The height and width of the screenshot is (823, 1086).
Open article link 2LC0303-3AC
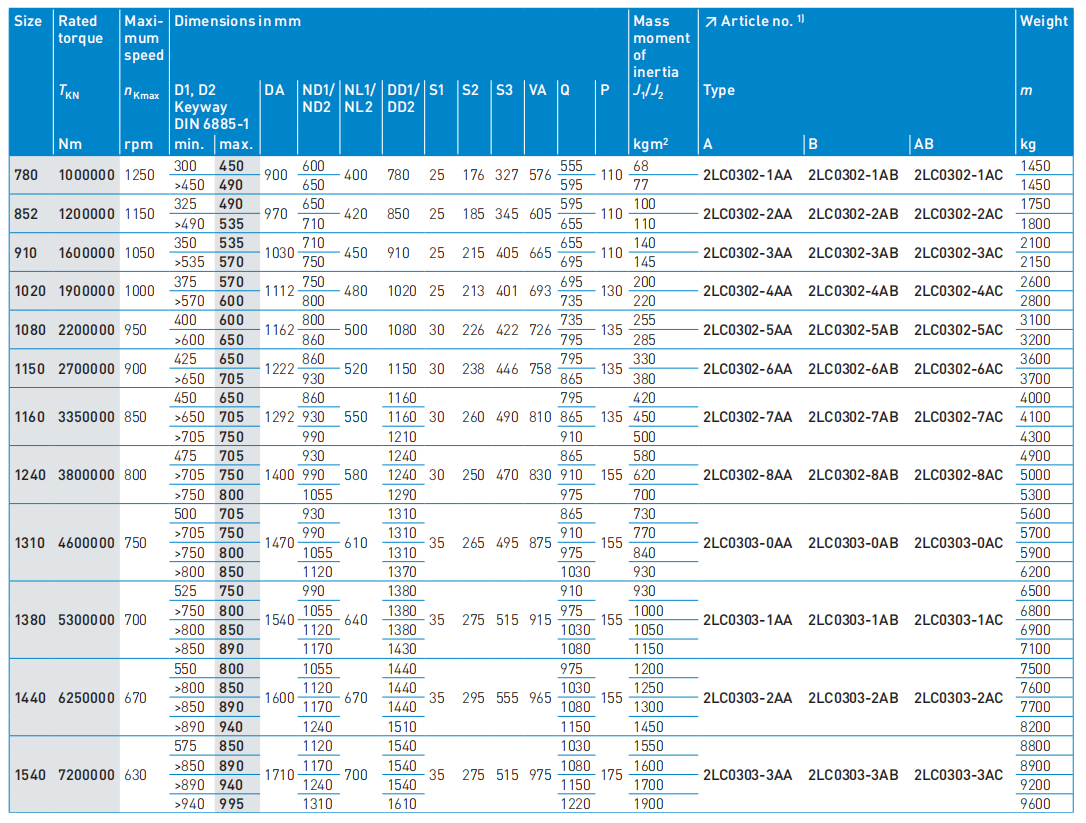958,775
